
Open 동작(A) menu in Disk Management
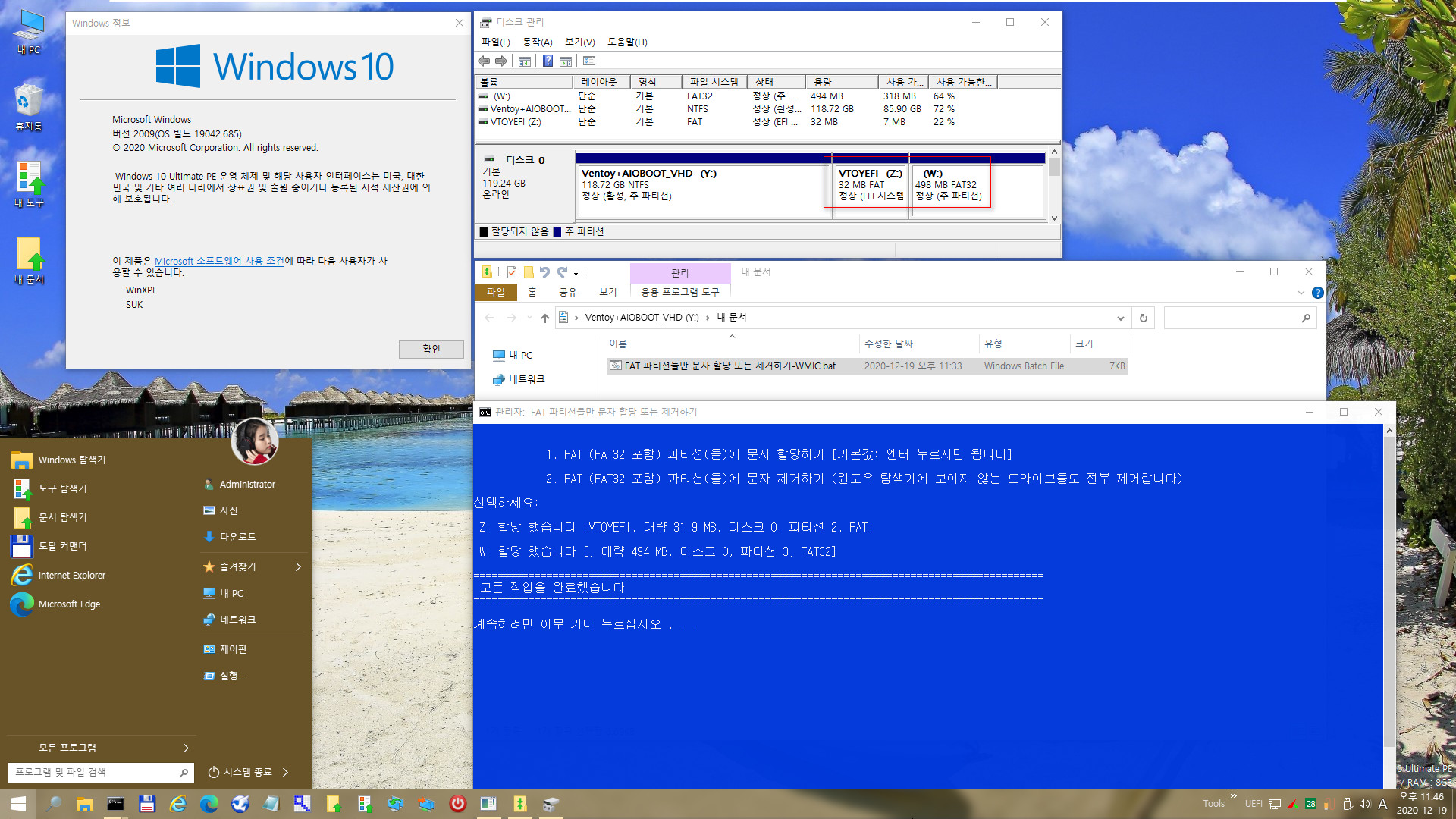pos(537,42)
